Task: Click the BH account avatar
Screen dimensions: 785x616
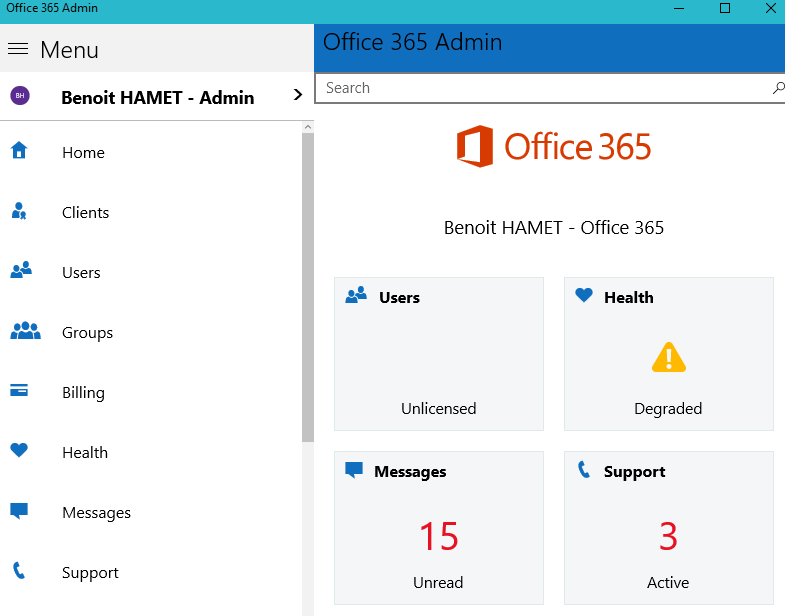Action: tap(19, 96)
